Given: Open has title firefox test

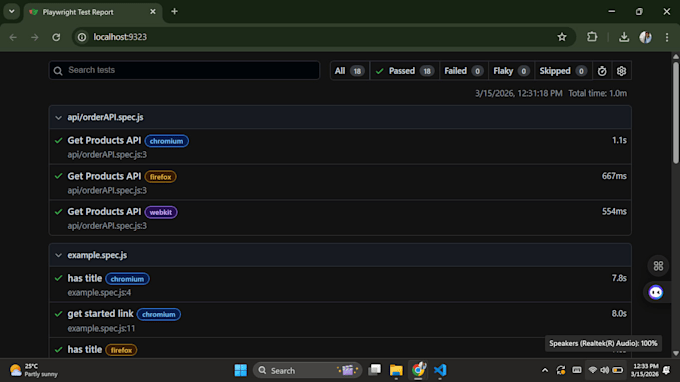Looking at the screenshot, I should pyautogui.click(x=85, y=349).
